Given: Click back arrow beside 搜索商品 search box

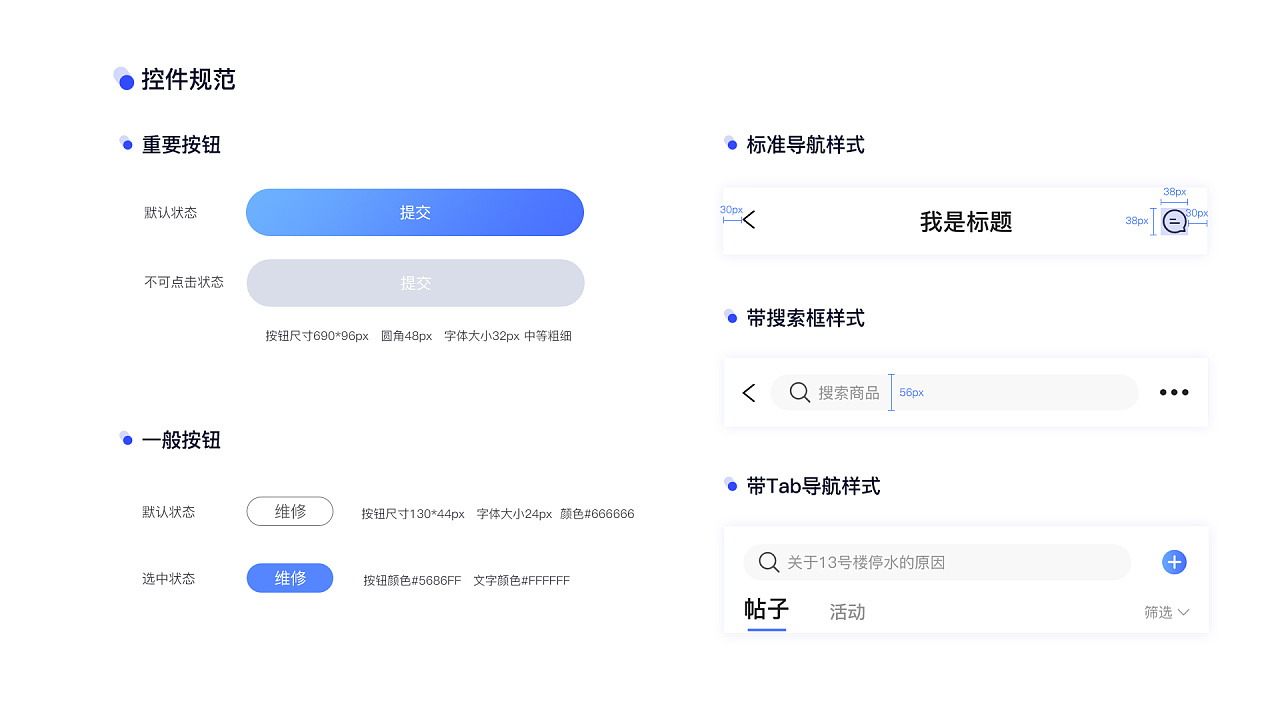Looking at the screenshot, I should coord(749,393).
